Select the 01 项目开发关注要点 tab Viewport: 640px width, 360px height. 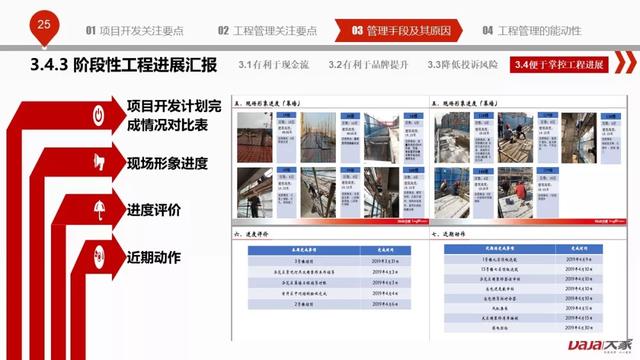[135, 31]
